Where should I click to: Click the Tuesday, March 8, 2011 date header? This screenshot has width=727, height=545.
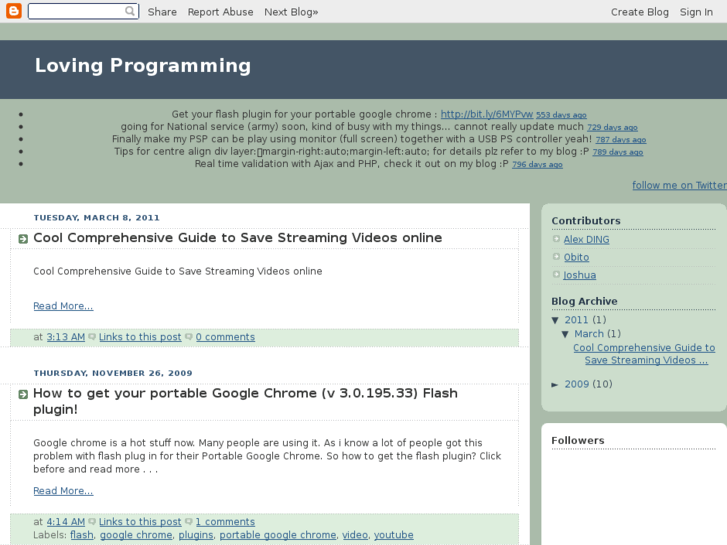pyautogui.click(x=96, y=218)
